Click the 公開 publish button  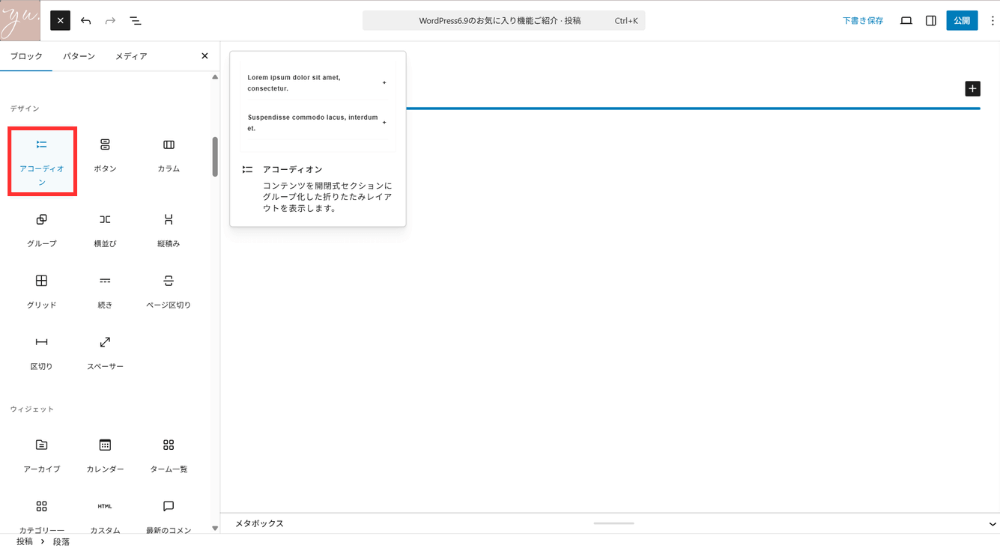[x=962, y=21]
